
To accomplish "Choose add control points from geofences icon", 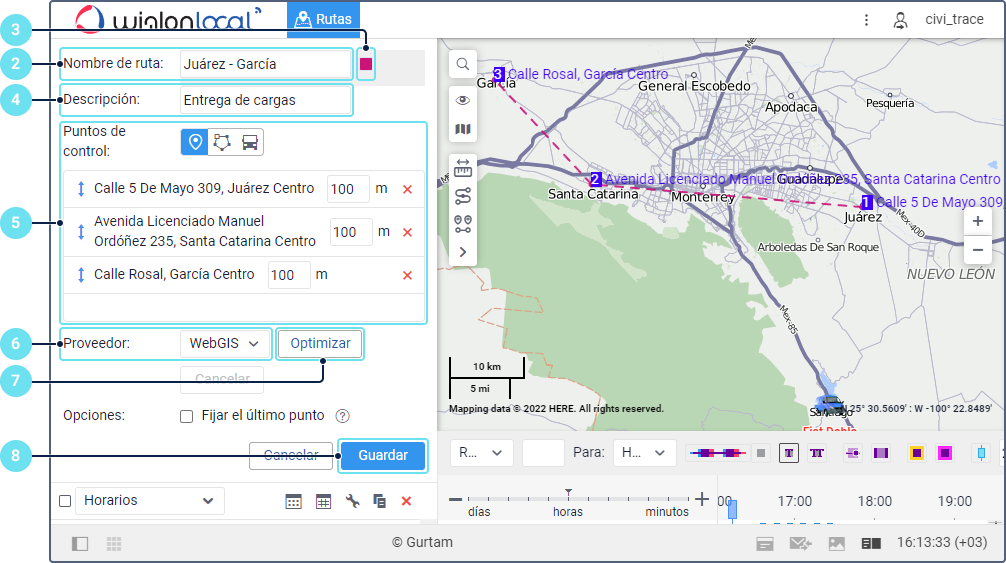I will (222, 142).
